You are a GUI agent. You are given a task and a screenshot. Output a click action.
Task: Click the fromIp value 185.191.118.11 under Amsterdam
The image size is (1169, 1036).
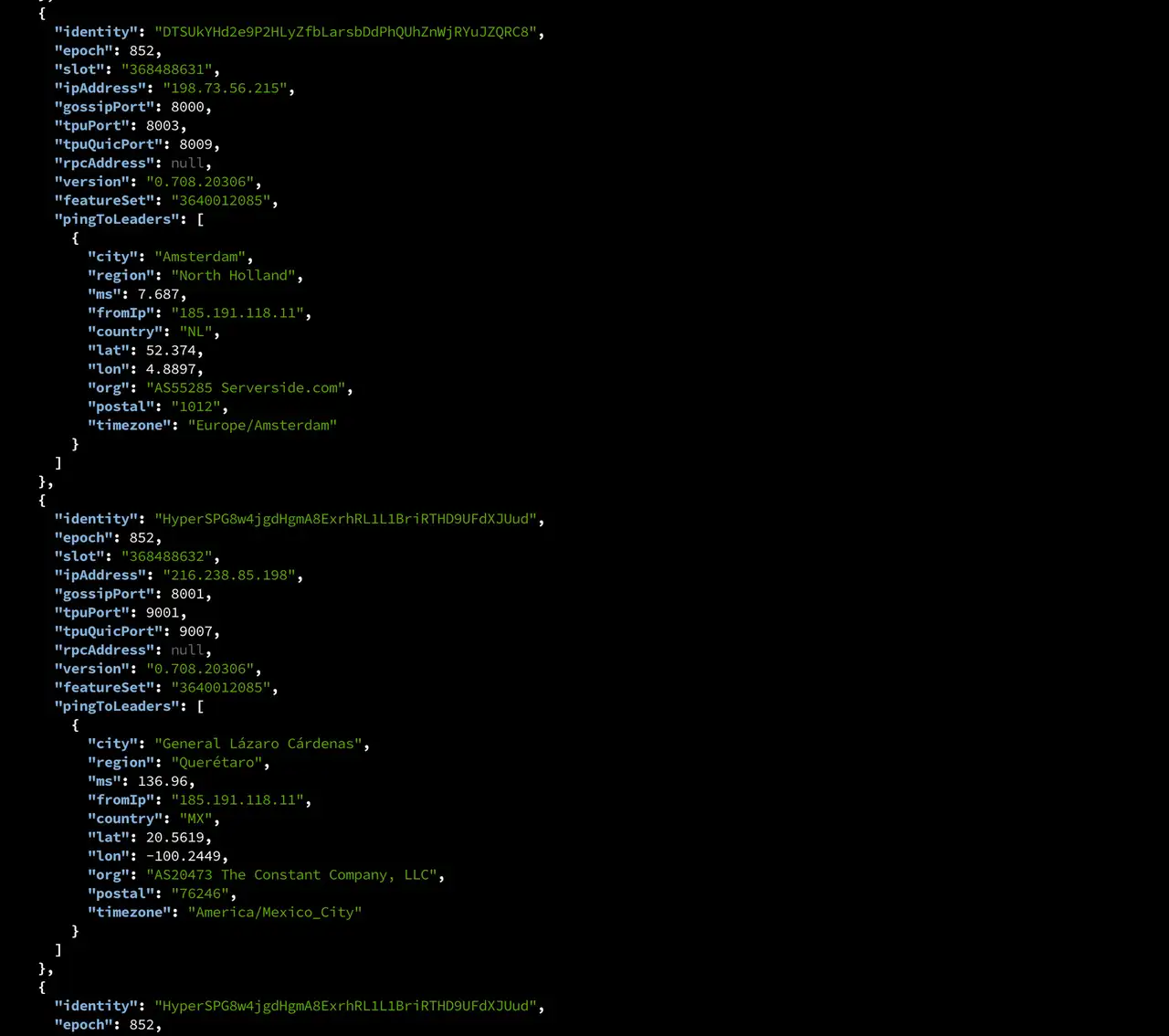point(237,312)
